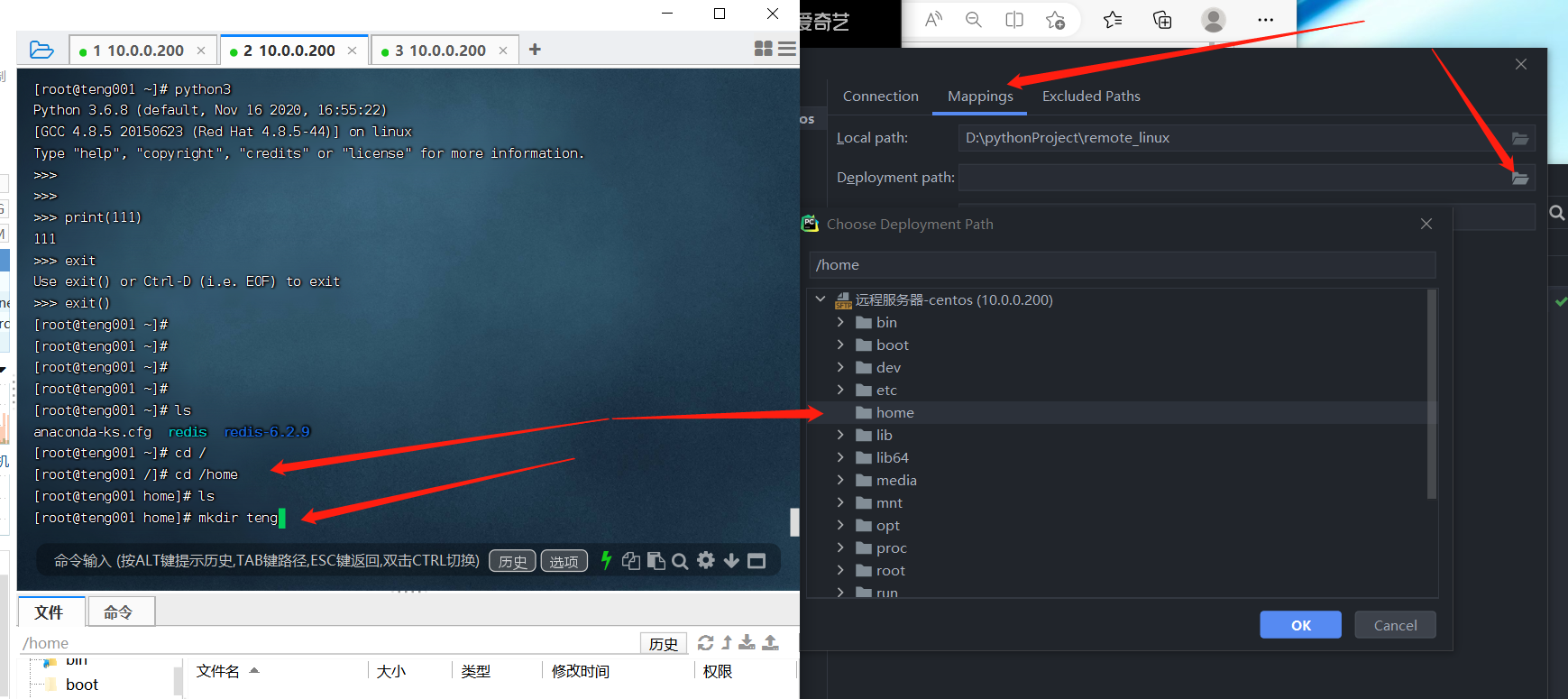This screenshot has height=699, width=1568.
Task: Go up one directory in file panel
Action: pyautogui.click(x=727, y=642)
